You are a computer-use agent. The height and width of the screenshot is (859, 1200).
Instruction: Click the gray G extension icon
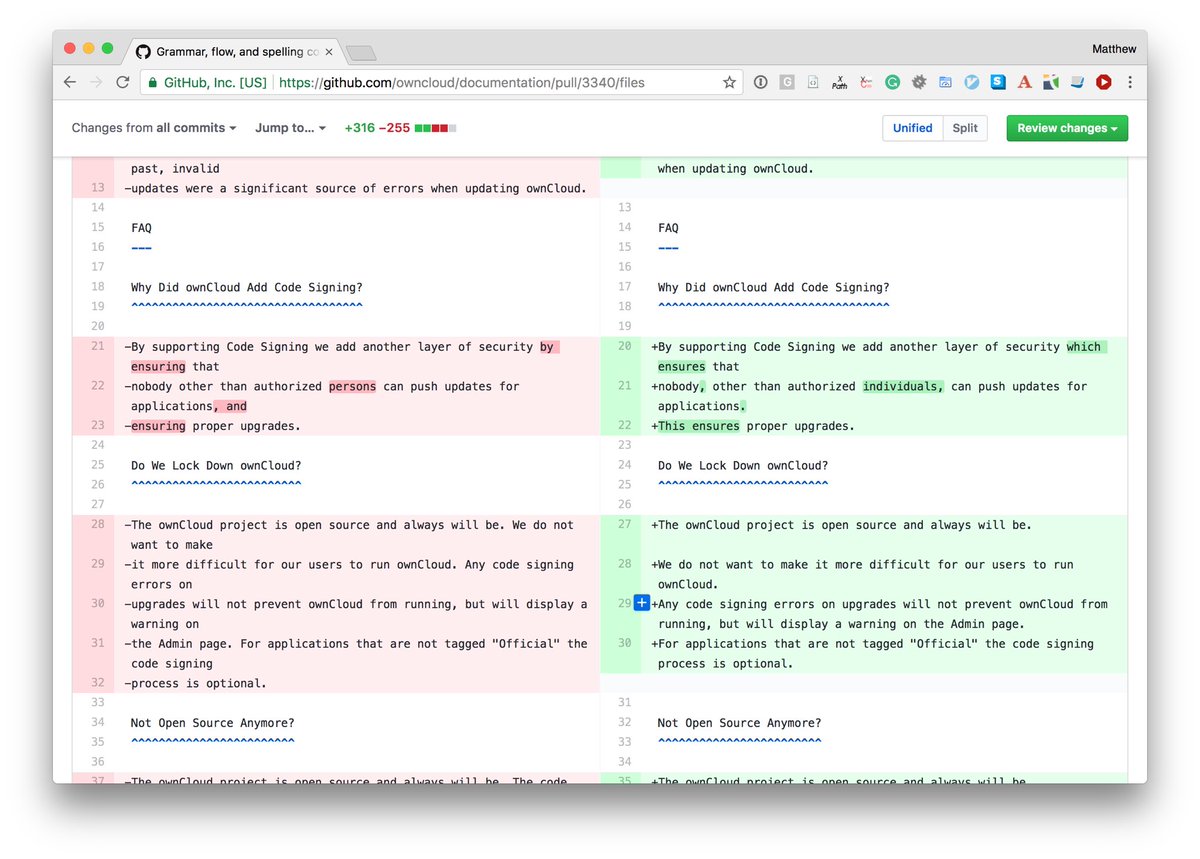click(x=787, y=83)
